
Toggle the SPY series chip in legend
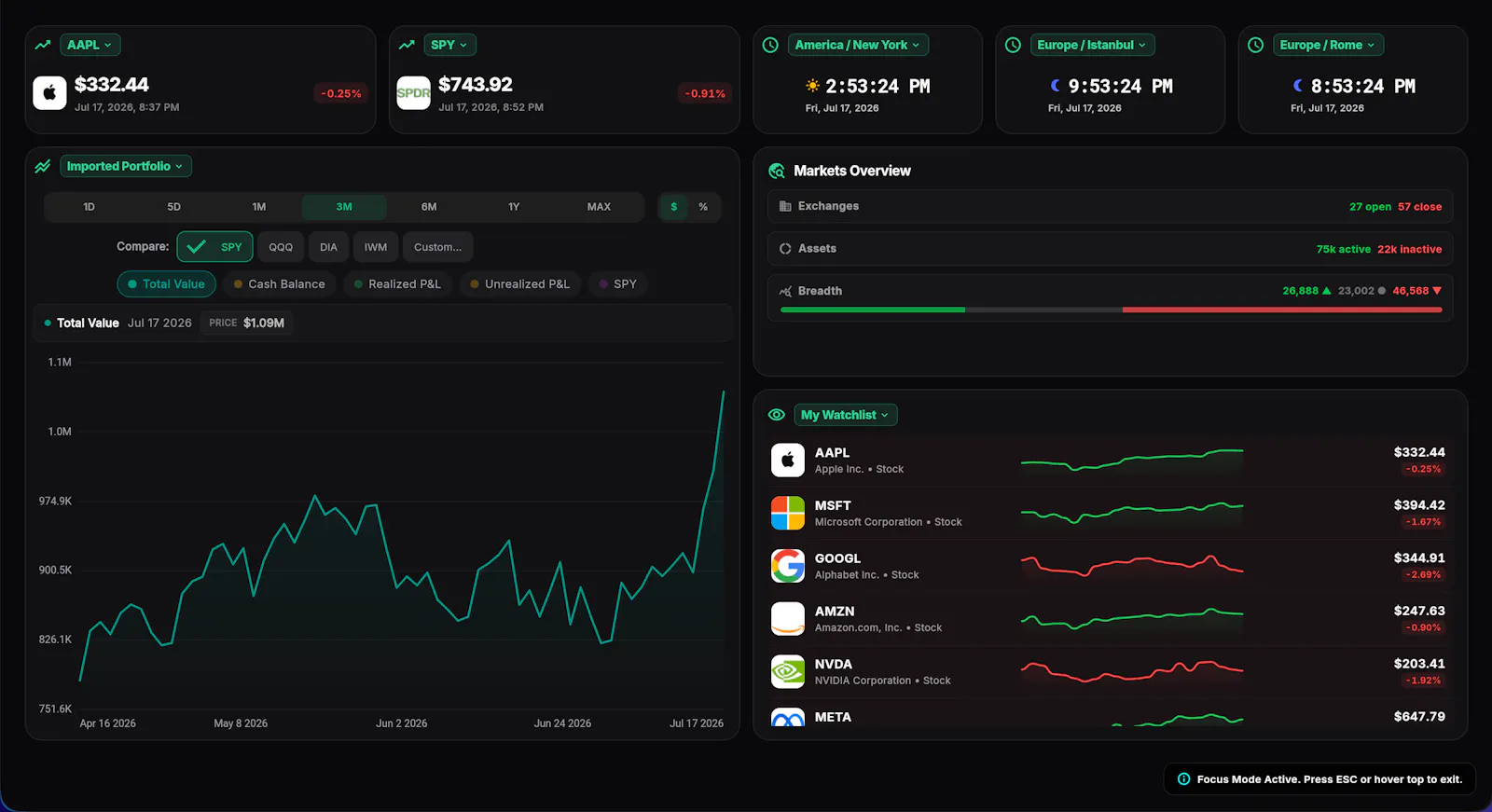(618, 284)
